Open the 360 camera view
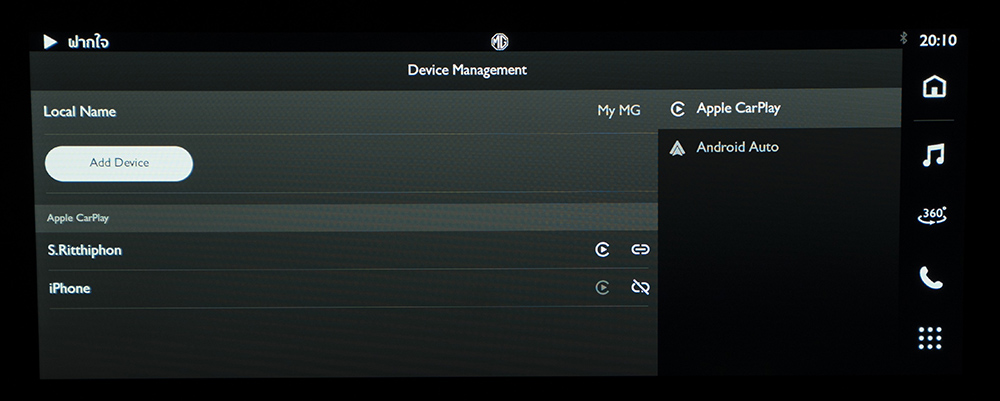The image size is (1000, 401). [932, 215]
